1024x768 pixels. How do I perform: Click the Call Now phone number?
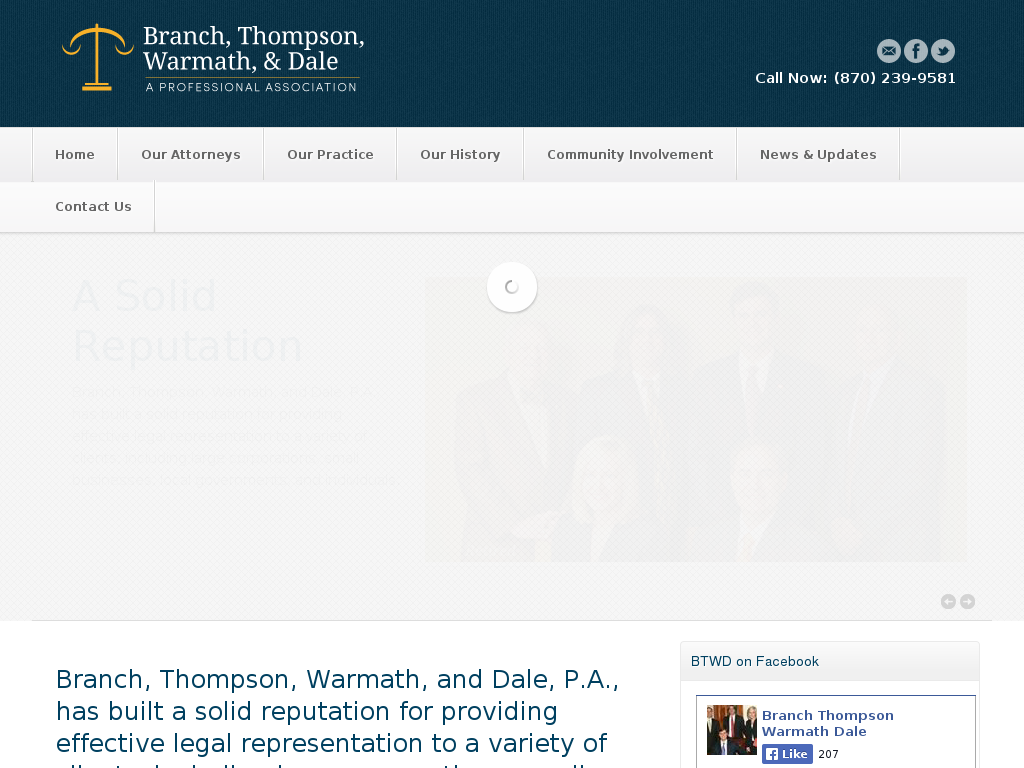click(x=856, y=78)
